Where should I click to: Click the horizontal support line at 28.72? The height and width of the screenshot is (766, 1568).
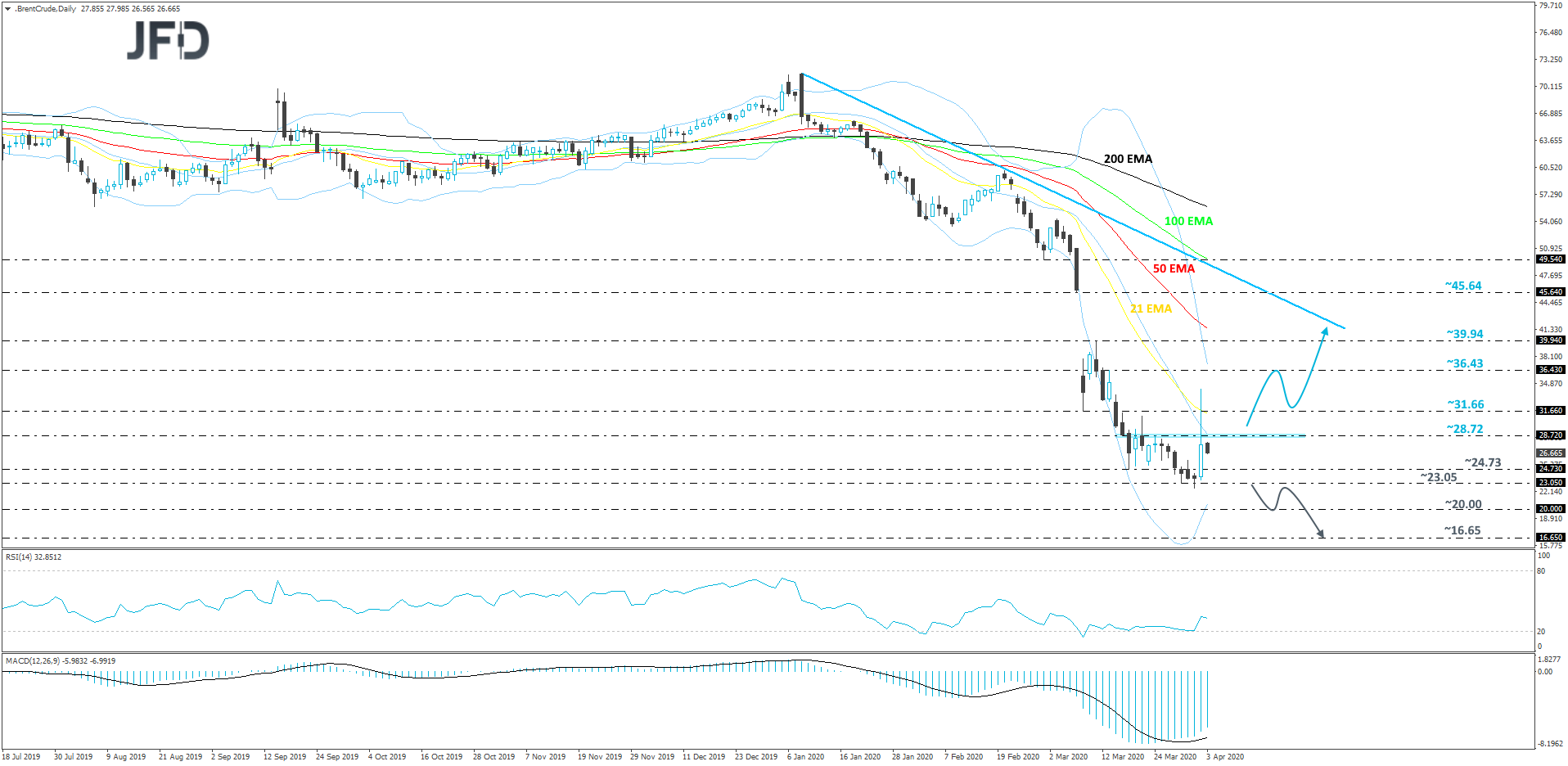[1228, 435]
